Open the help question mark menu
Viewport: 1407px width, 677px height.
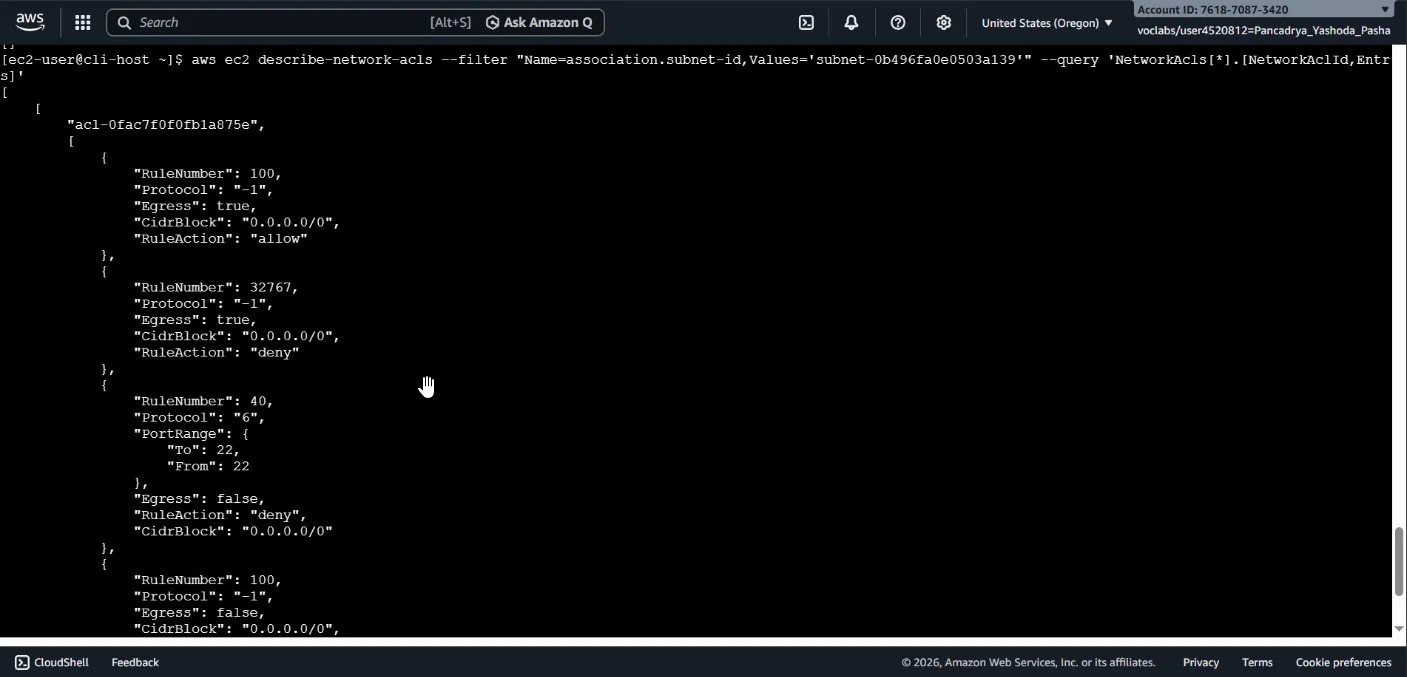point(898,22)
